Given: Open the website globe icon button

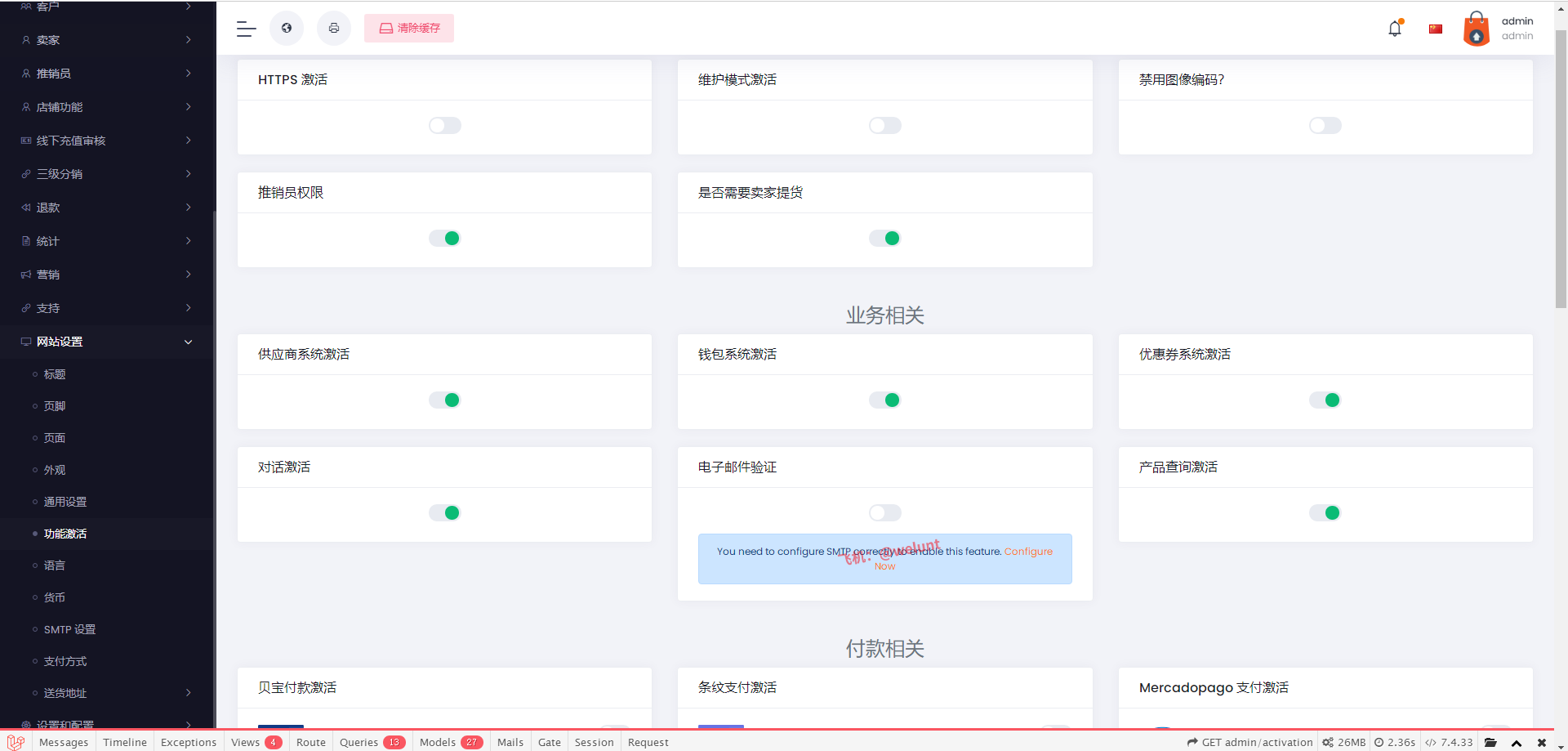Looking at the screenshot, I should 287,28.
